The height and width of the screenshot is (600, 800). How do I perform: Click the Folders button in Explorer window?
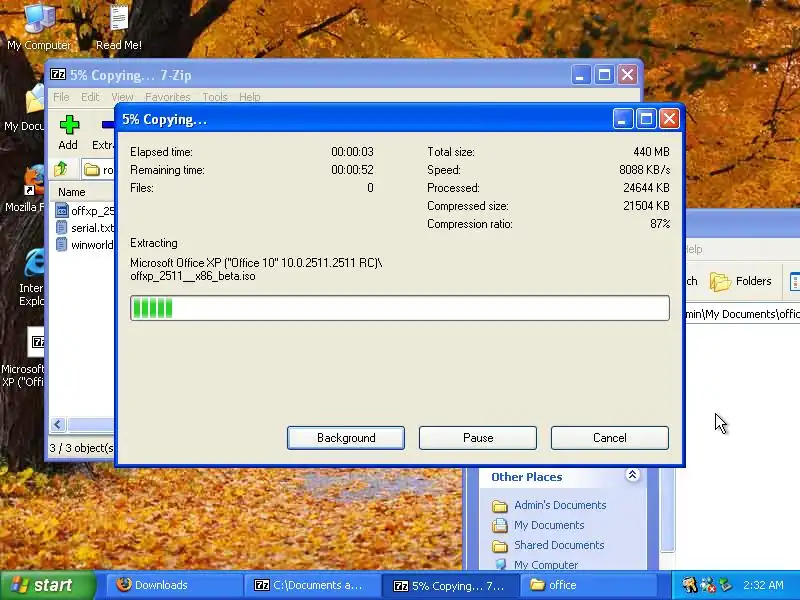click(x=740, y=281)
